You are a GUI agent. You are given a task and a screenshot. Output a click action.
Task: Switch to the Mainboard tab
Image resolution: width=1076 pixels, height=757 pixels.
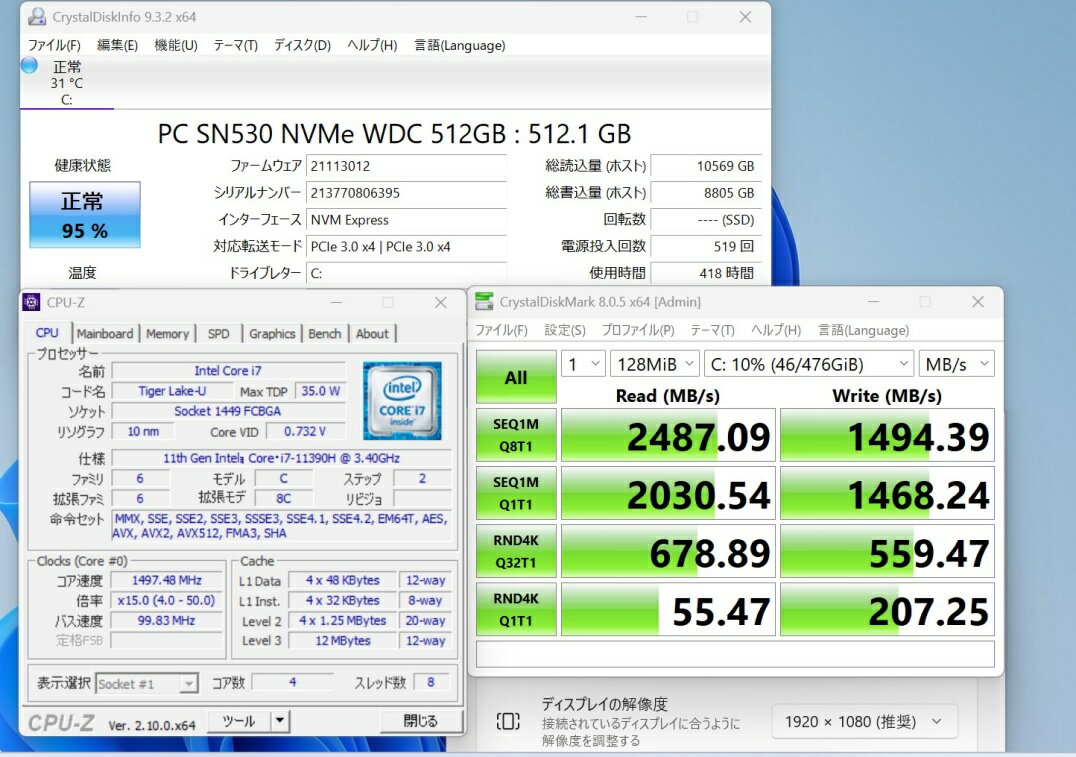click(105, 334)
